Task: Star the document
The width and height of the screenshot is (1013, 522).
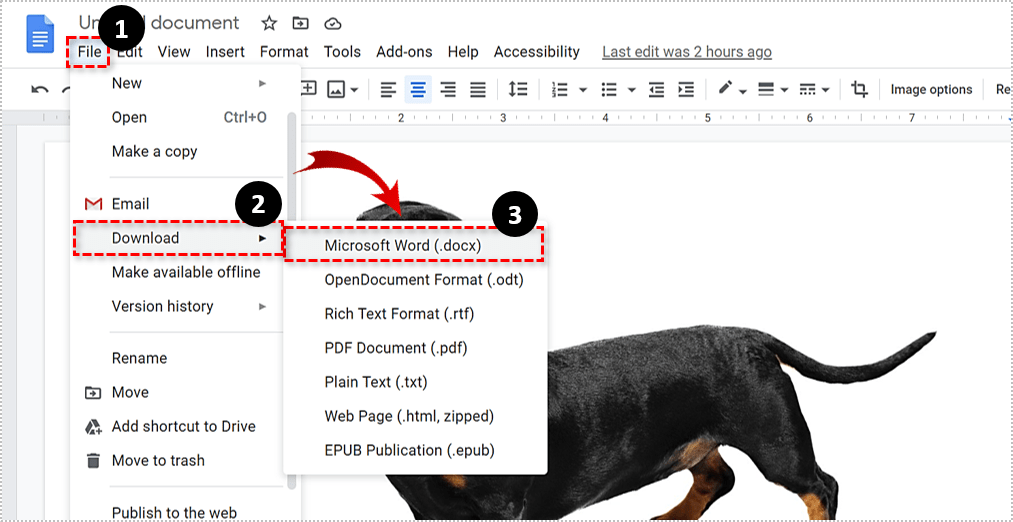Action: (269, 23)
